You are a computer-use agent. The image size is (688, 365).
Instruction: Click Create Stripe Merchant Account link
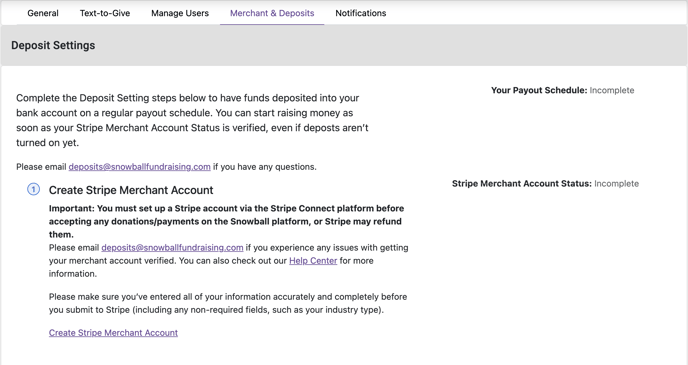113,333
